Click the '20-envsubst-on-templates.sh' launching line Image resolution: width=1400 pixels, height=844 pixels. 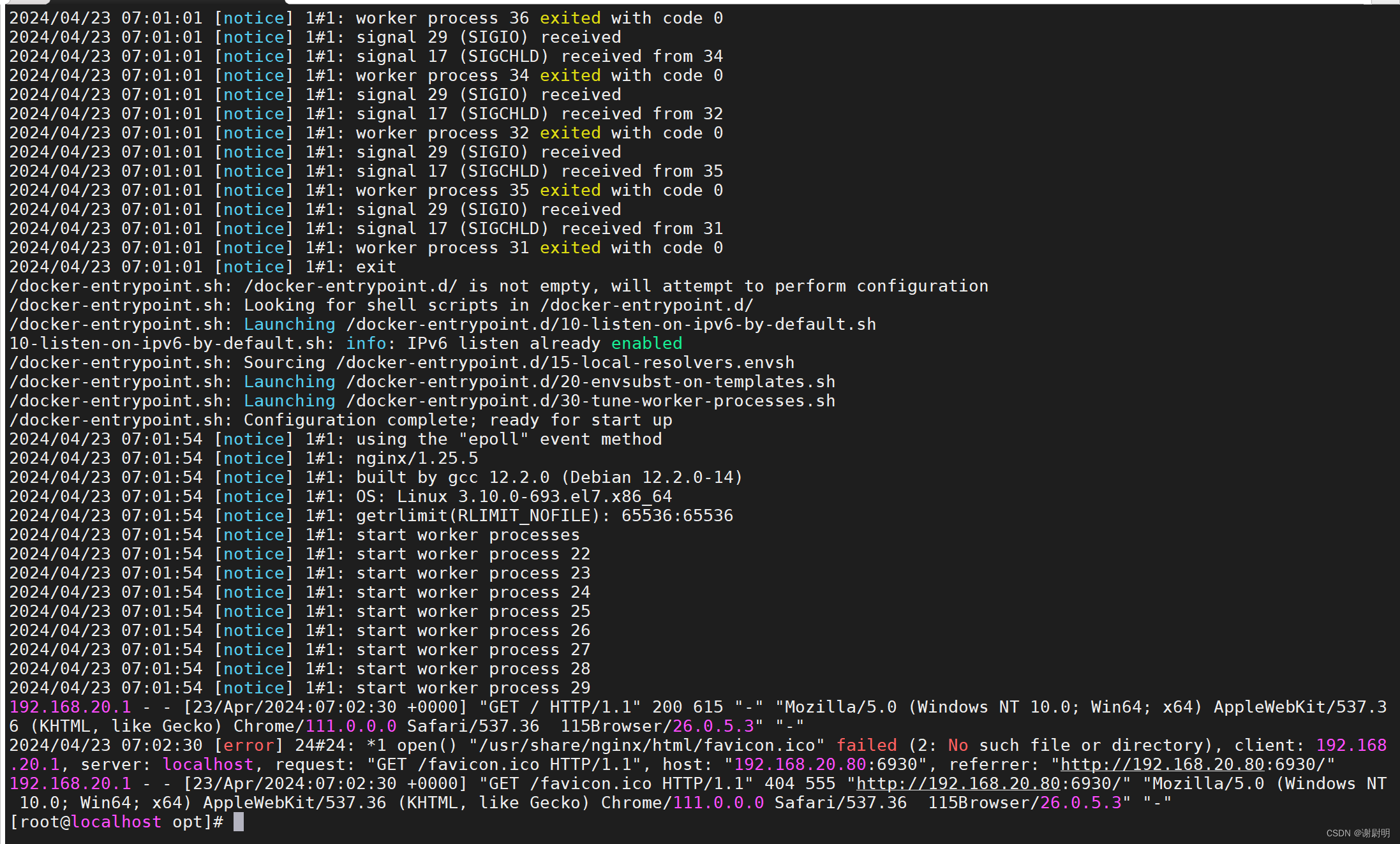tap(422, 381)
